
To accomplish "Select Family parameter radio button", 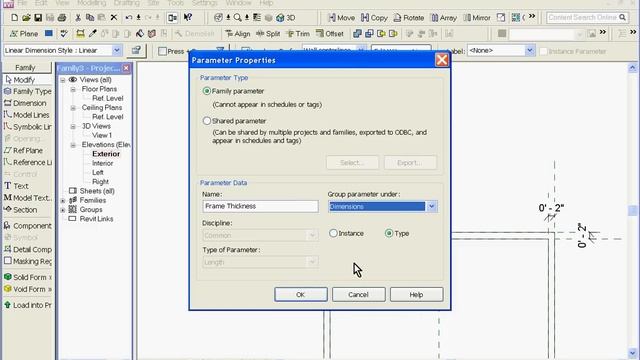I will tap(207, 91).
